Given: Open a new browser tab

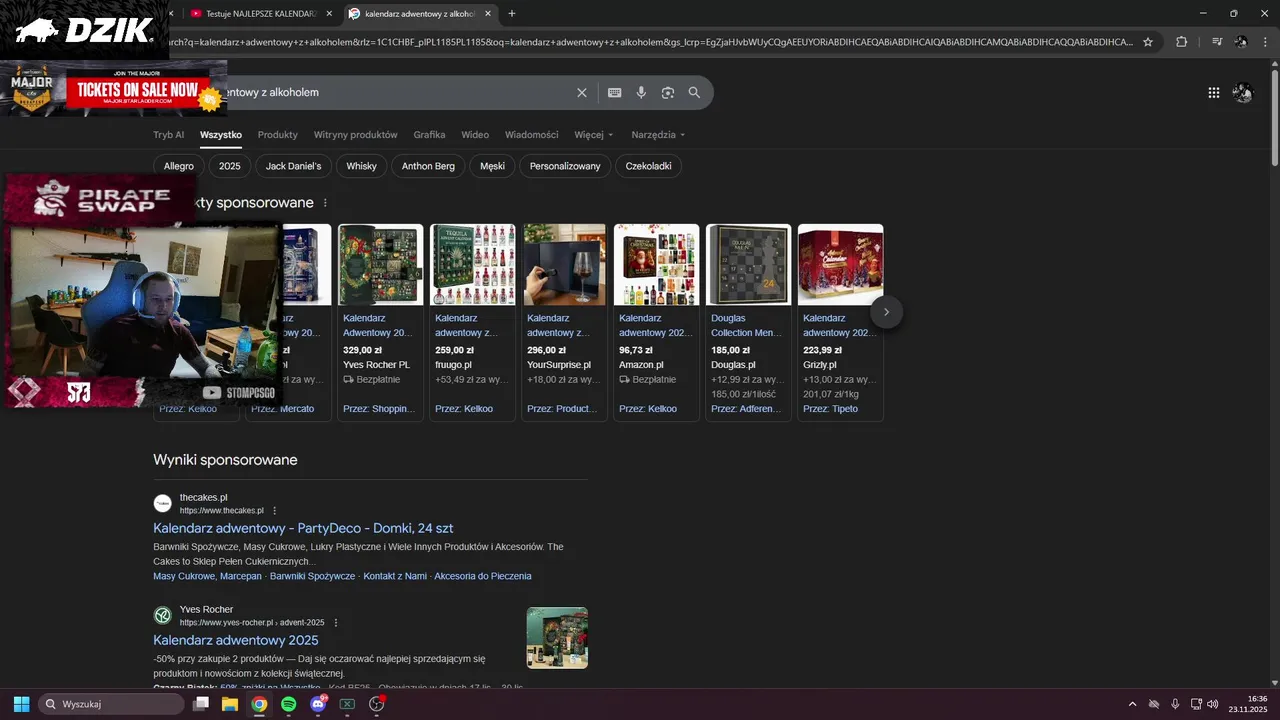Looking at the screenshot, I should pyautogui.click(x=512, y=13).
